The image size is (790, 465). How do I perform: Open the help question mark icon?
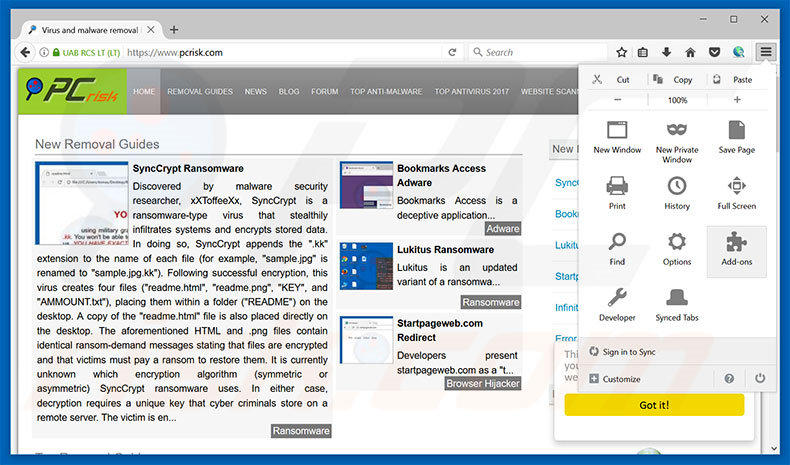(729, 379)
